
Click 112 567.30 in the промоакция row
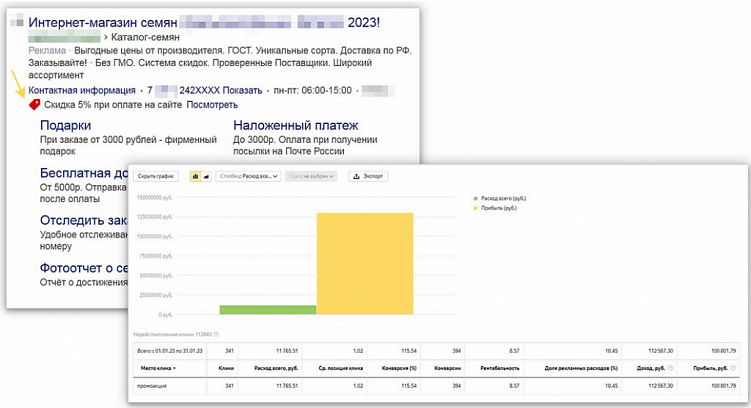coord(661,386)
